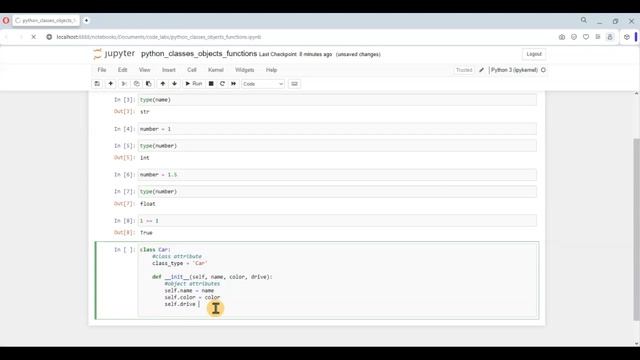The width and height of the screenshot is (640, 360).
Task: Copy selected cells icon
Action: pos(136,84)
